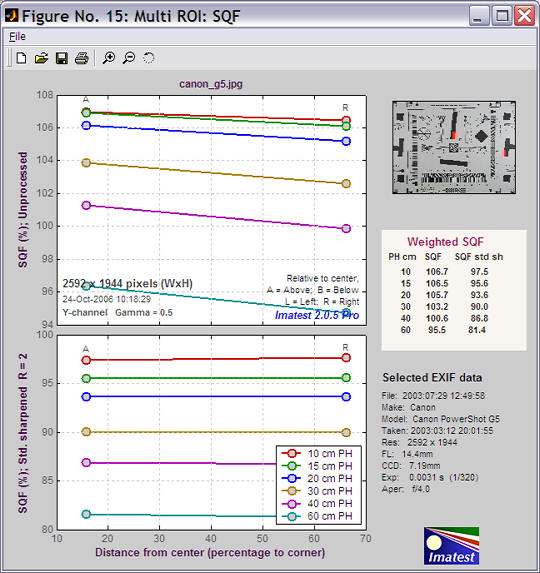540x573 pixels.
Task: Click the Aper: f/4.0 EXIF line
Action: coord(406,489)
